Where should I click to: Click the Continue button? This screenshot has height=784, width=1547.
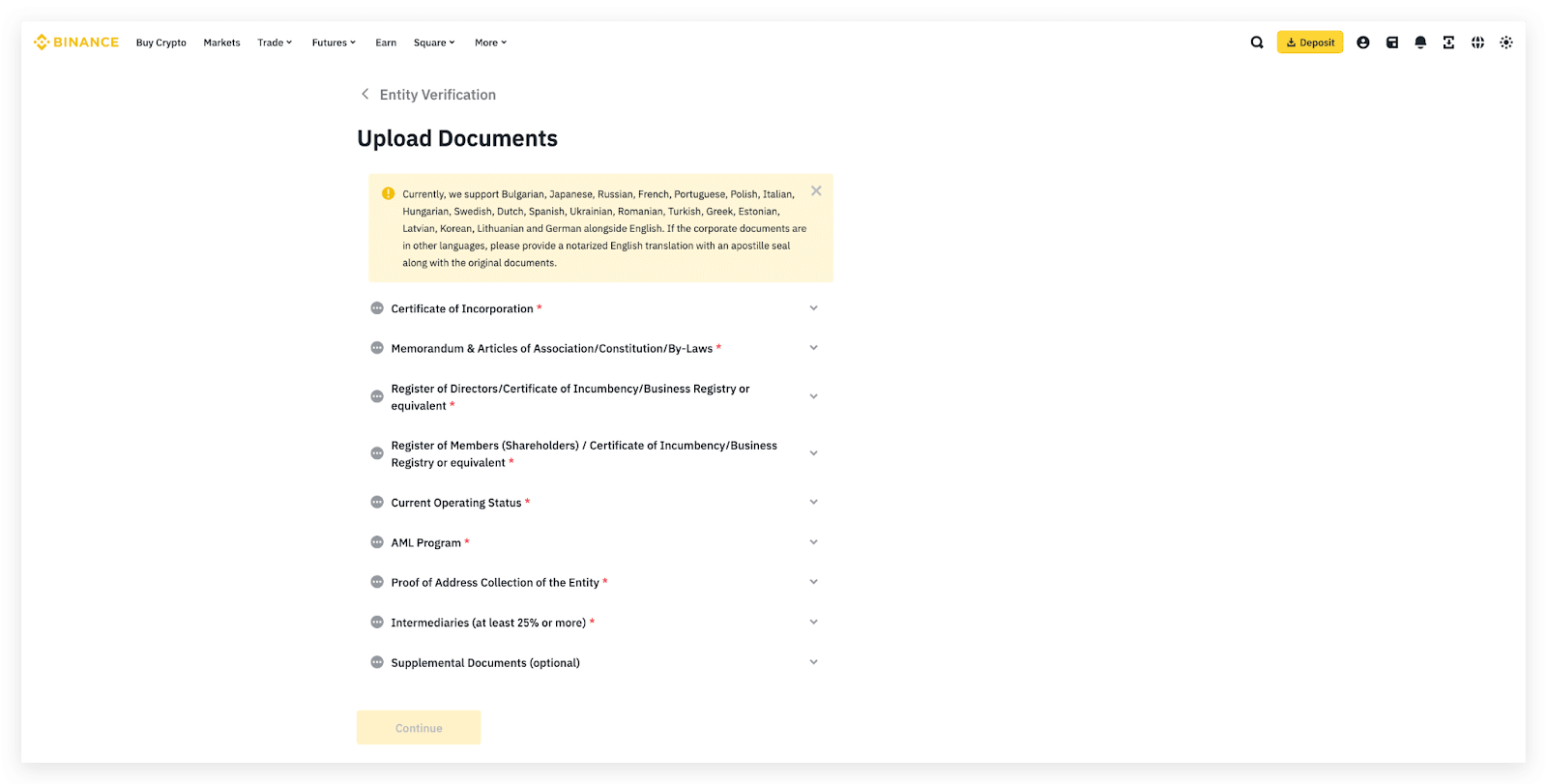point(419,728)
